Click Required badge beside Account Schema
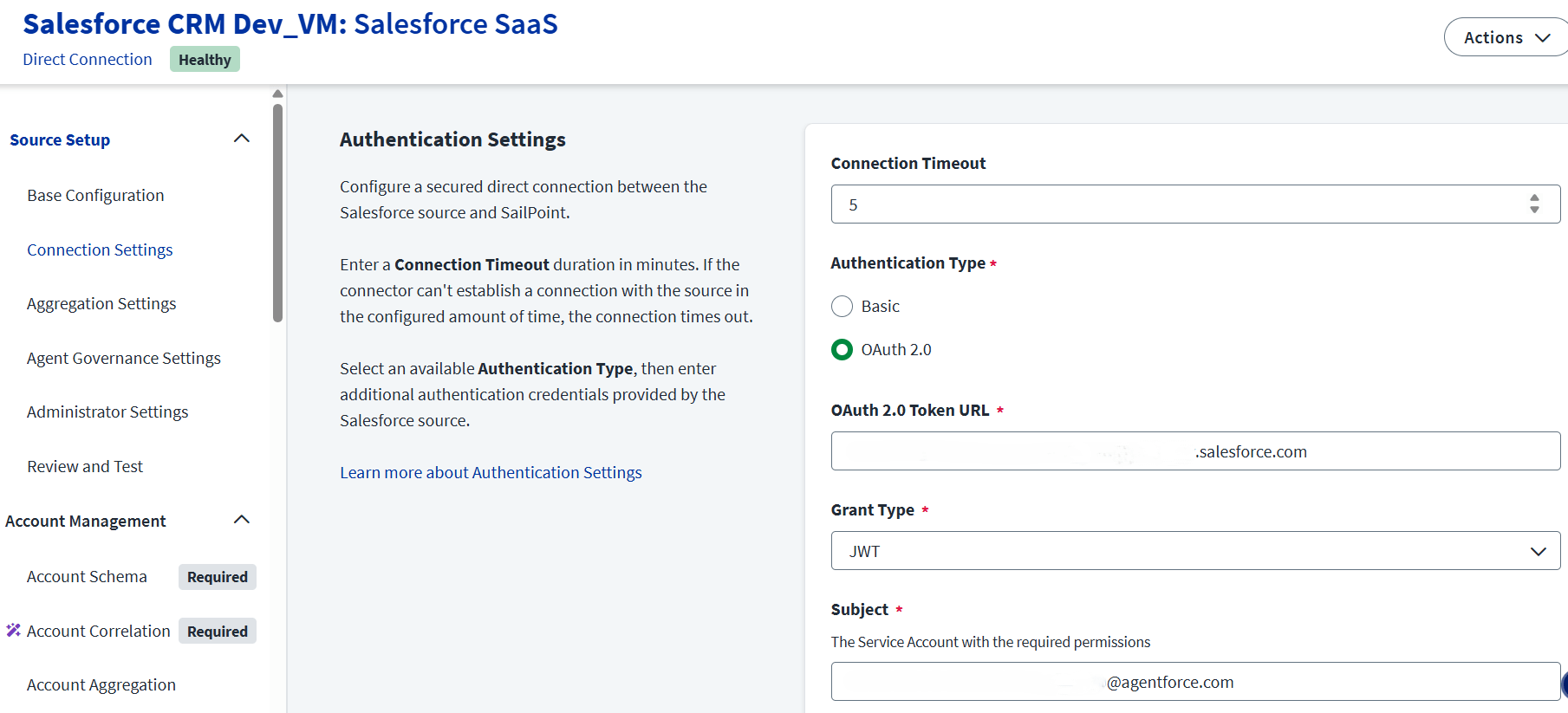The image size is (1568, 713). 218,577
